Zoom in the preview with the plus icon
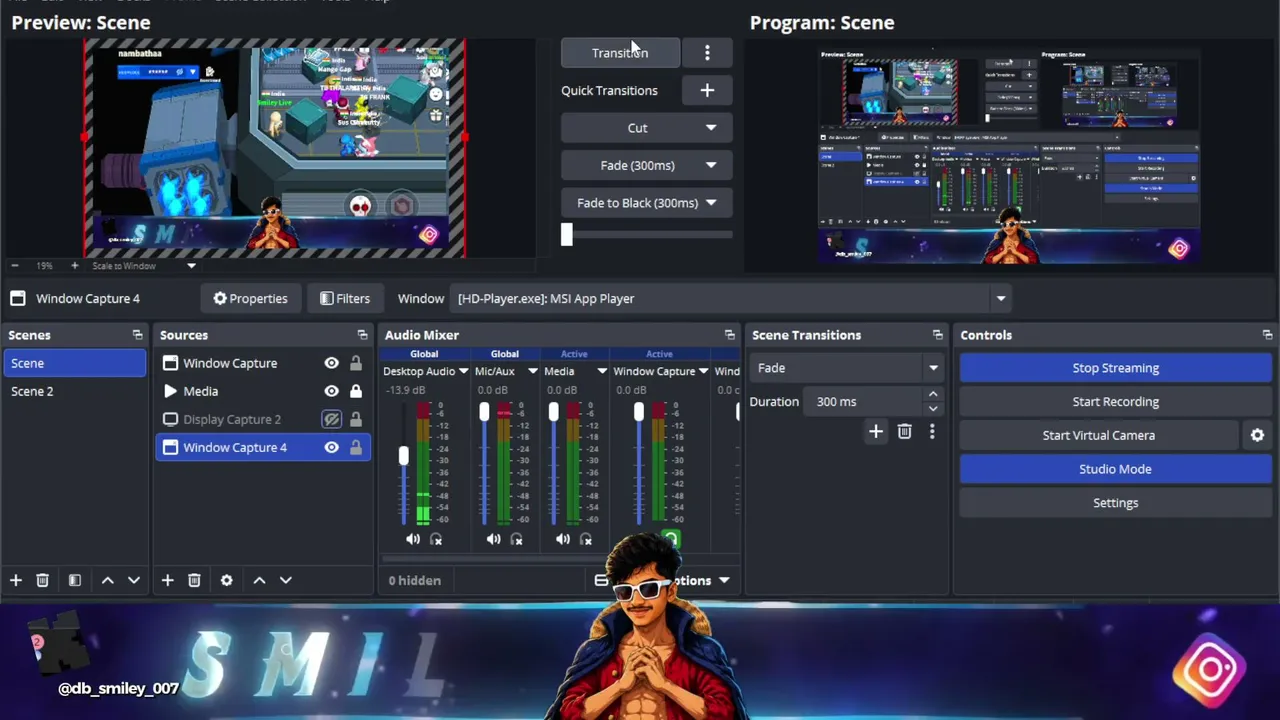Viewport: 1280px width, 720px height. [74, 266]
